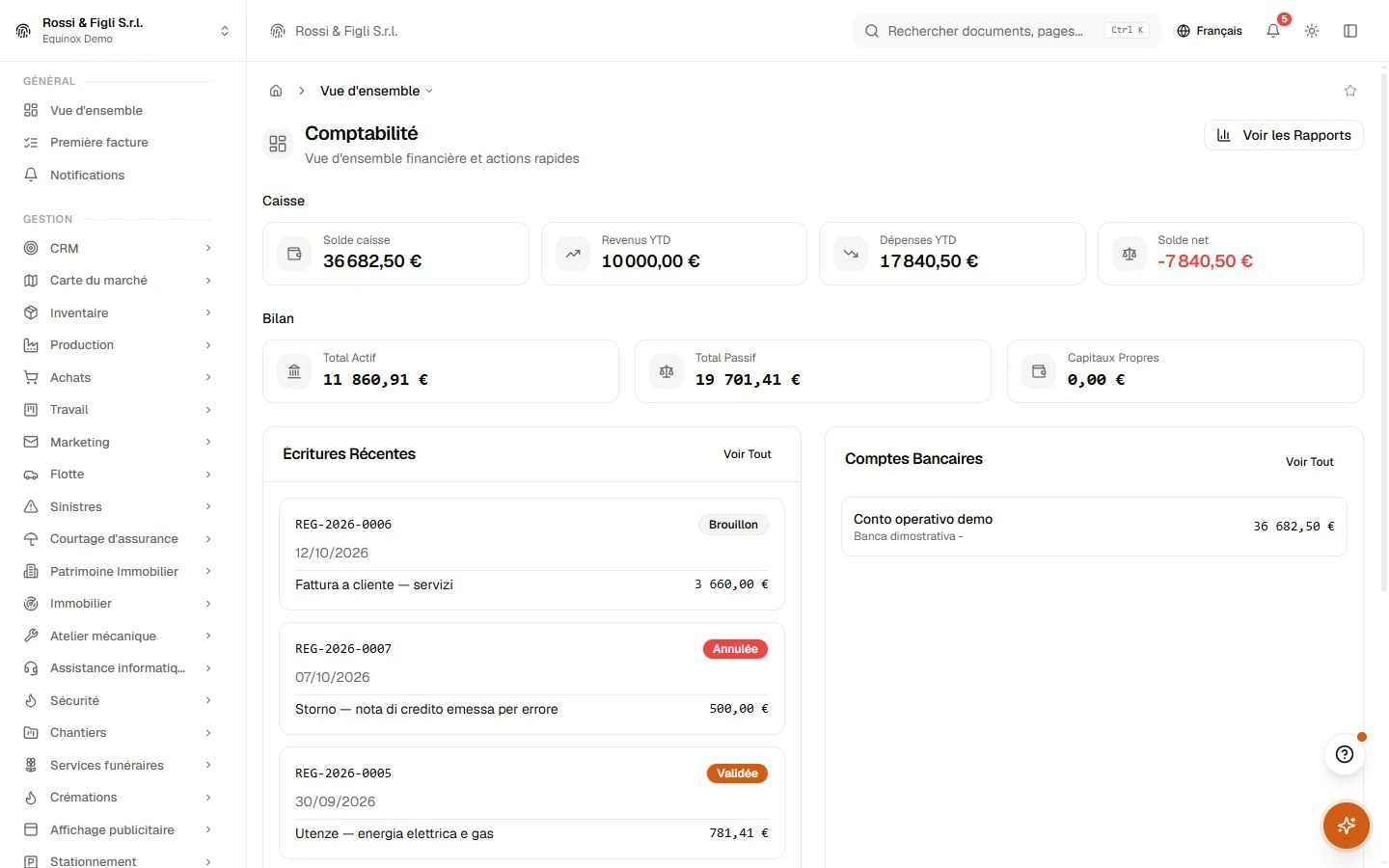Open Première facture in the sidebar

click(118, 142)
